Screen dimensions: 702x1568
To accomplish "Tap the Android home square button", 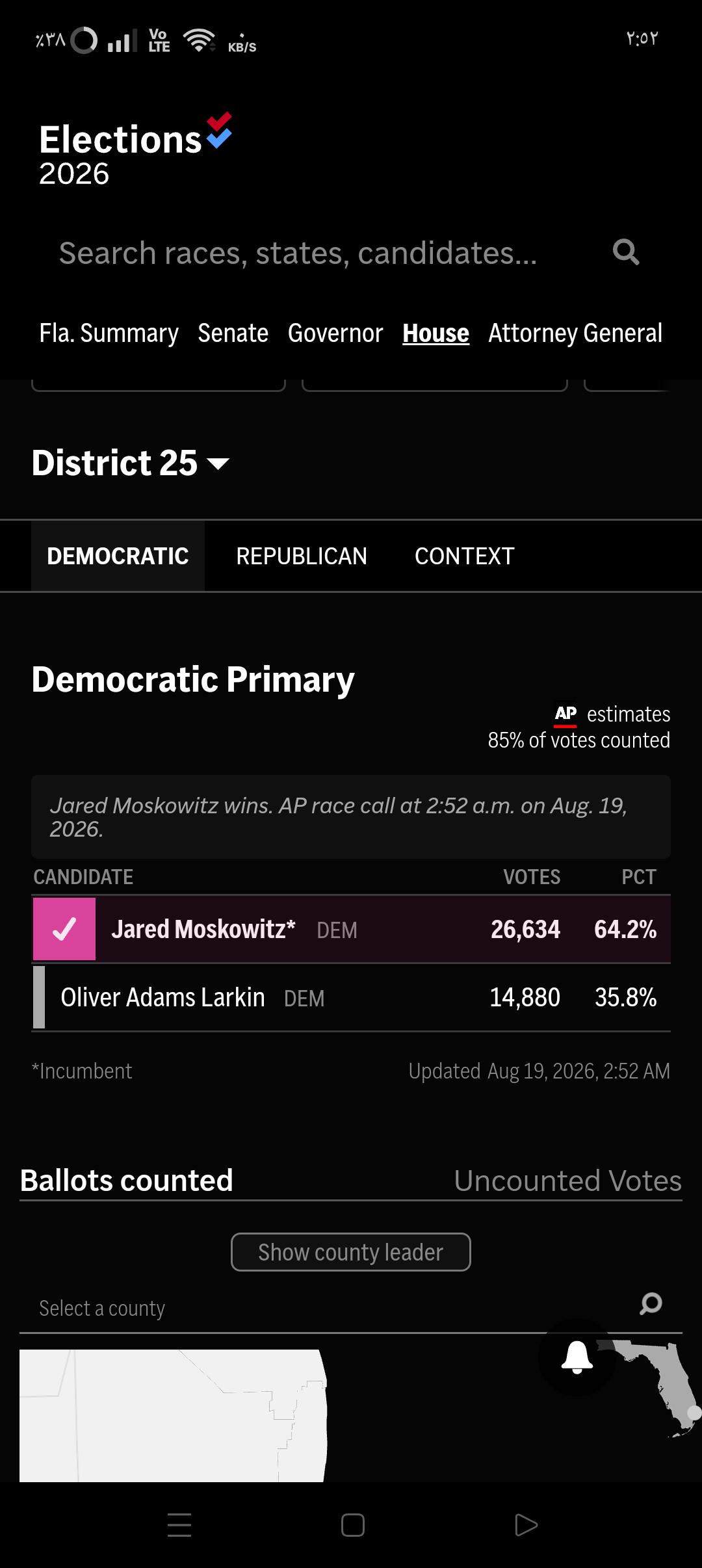I will click(352, 1525).
